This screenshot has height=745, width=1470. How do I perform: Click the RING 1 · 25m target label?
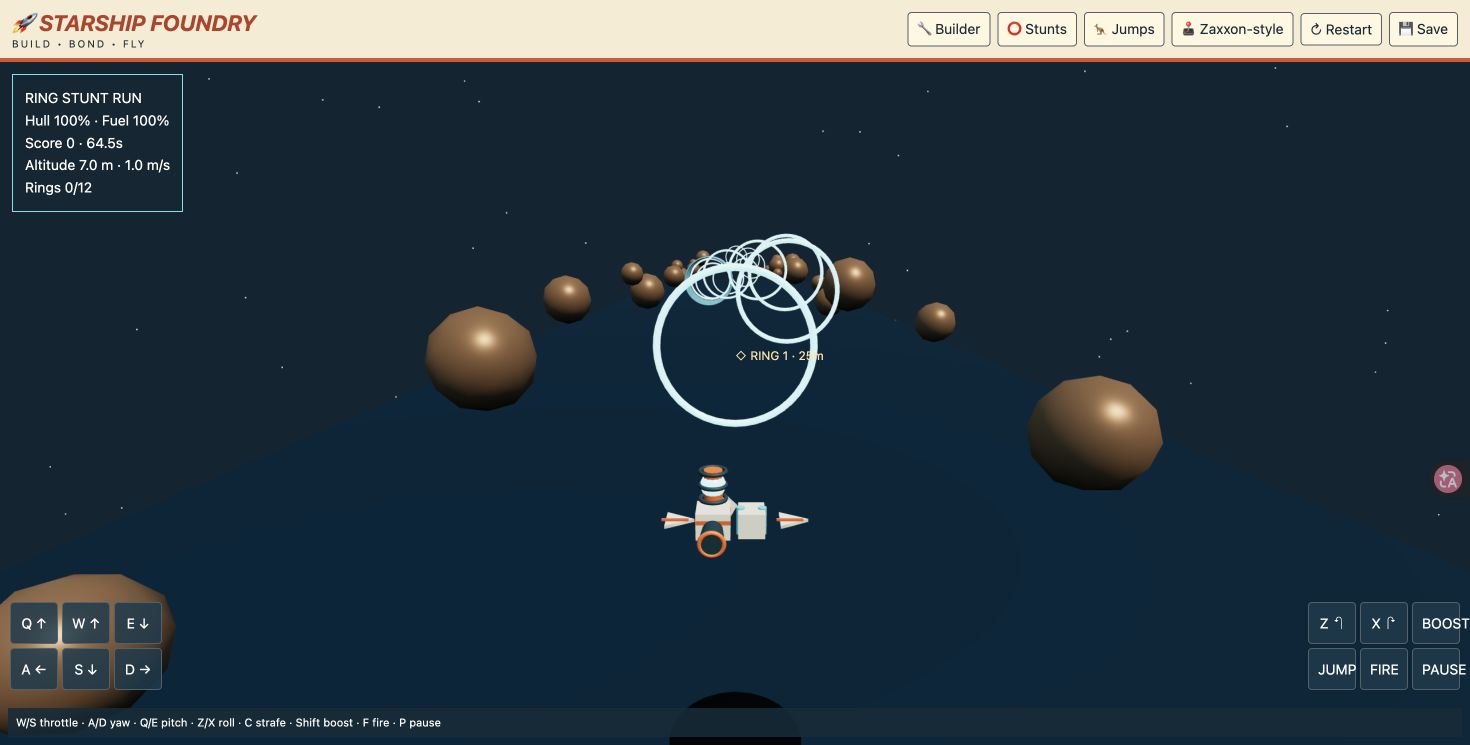point(780,356)
